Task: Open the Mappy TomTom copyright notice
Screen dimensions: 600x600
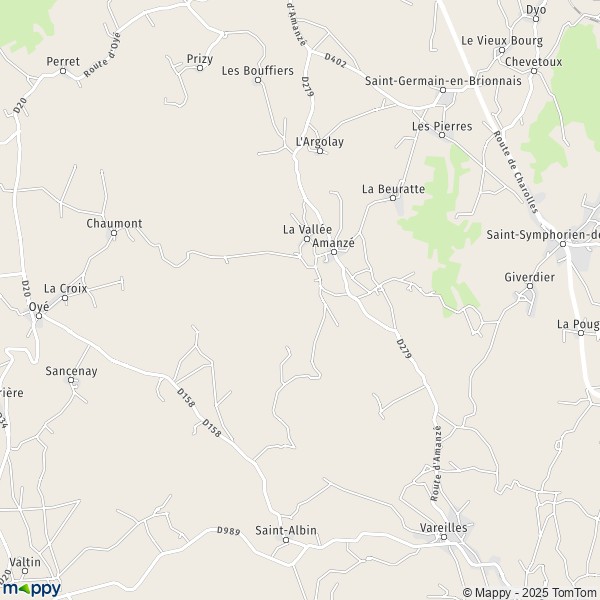Action: pyautogui.click(x=531, y=593)
